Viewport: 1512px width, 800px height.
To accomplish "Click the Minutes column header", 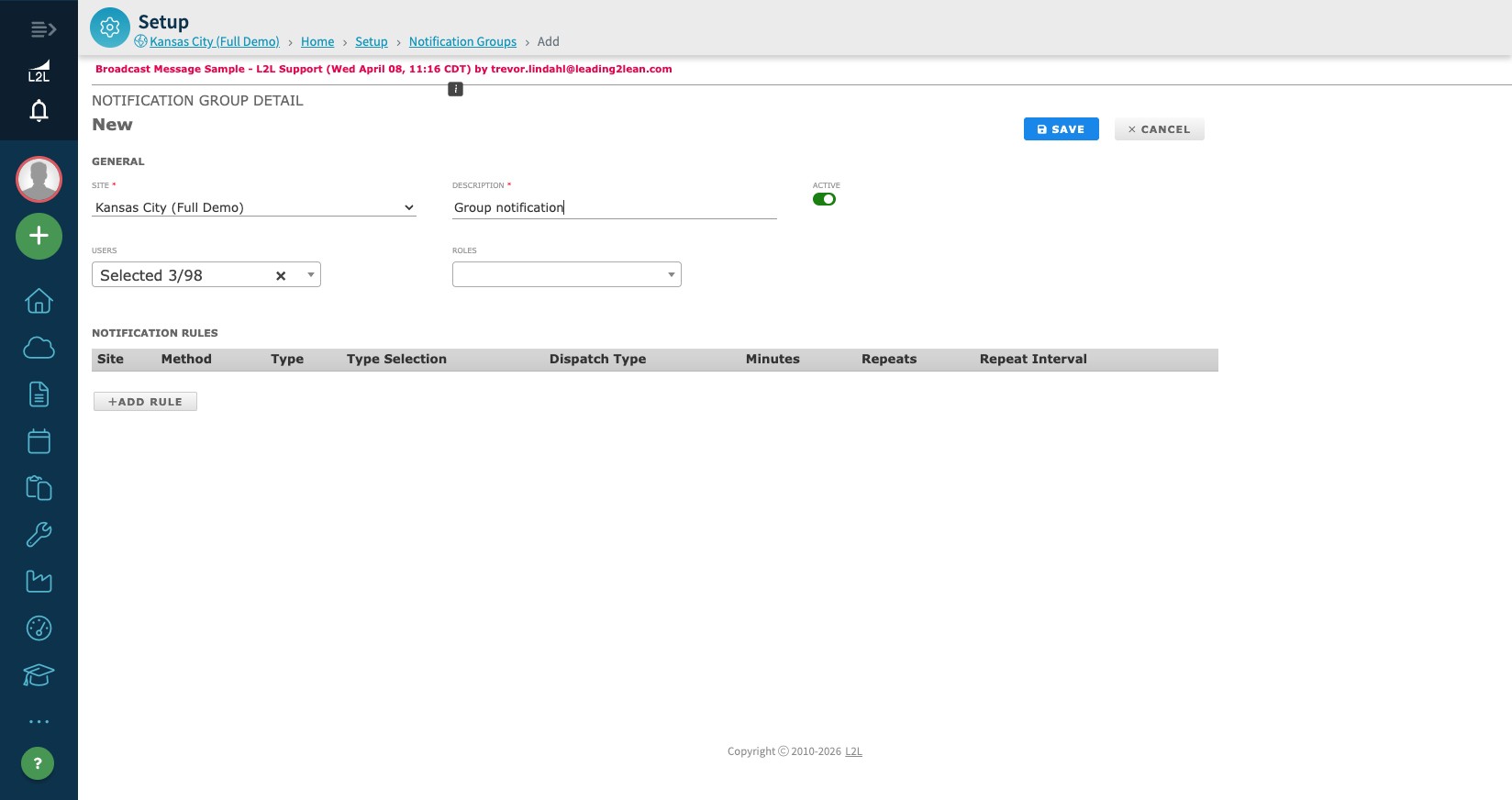I will tap(773, 359).
